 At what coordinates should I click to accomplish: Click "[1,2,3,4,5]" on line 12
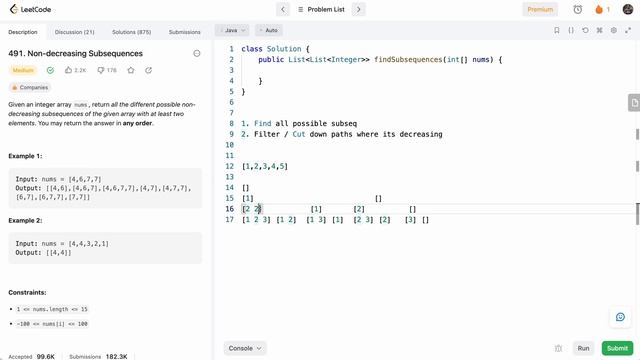264,166
